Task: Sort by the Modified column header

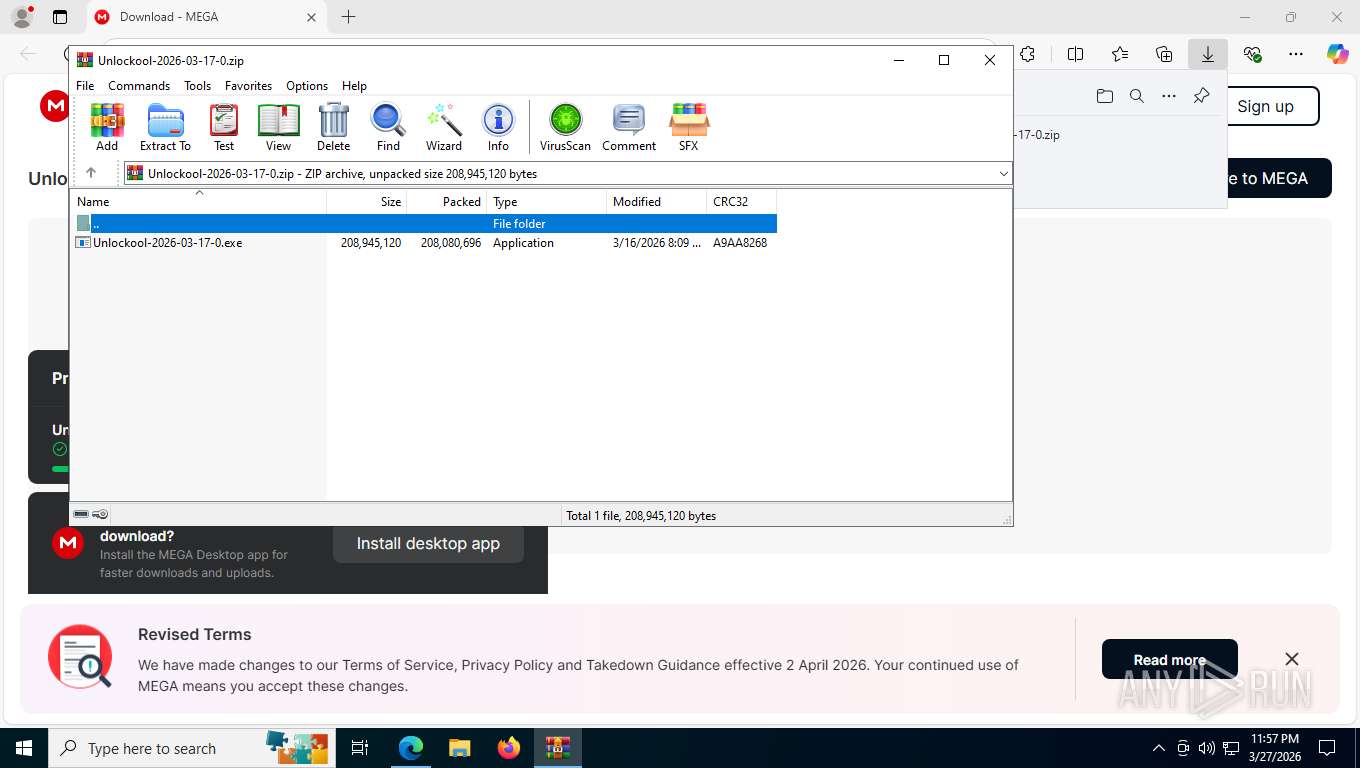Action: click(x=656, y=202)
